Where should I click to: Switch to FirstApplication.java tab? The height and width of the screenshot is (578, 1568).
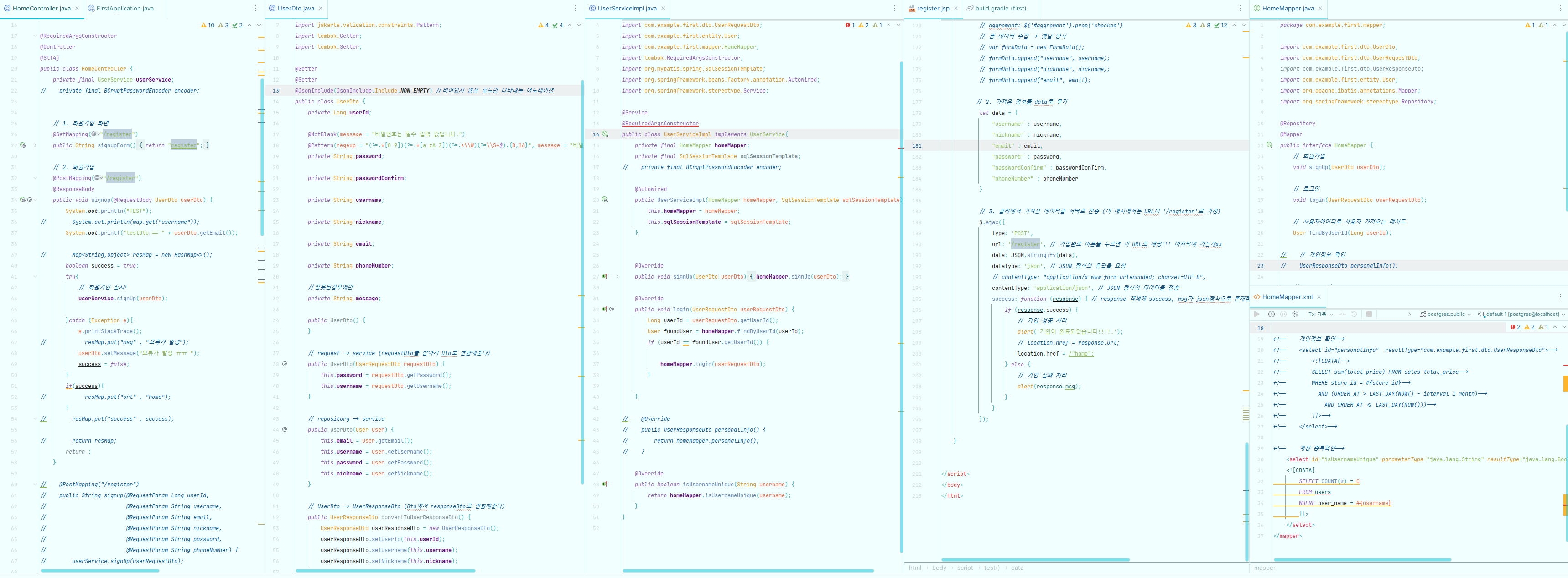(x=124, y=9)
